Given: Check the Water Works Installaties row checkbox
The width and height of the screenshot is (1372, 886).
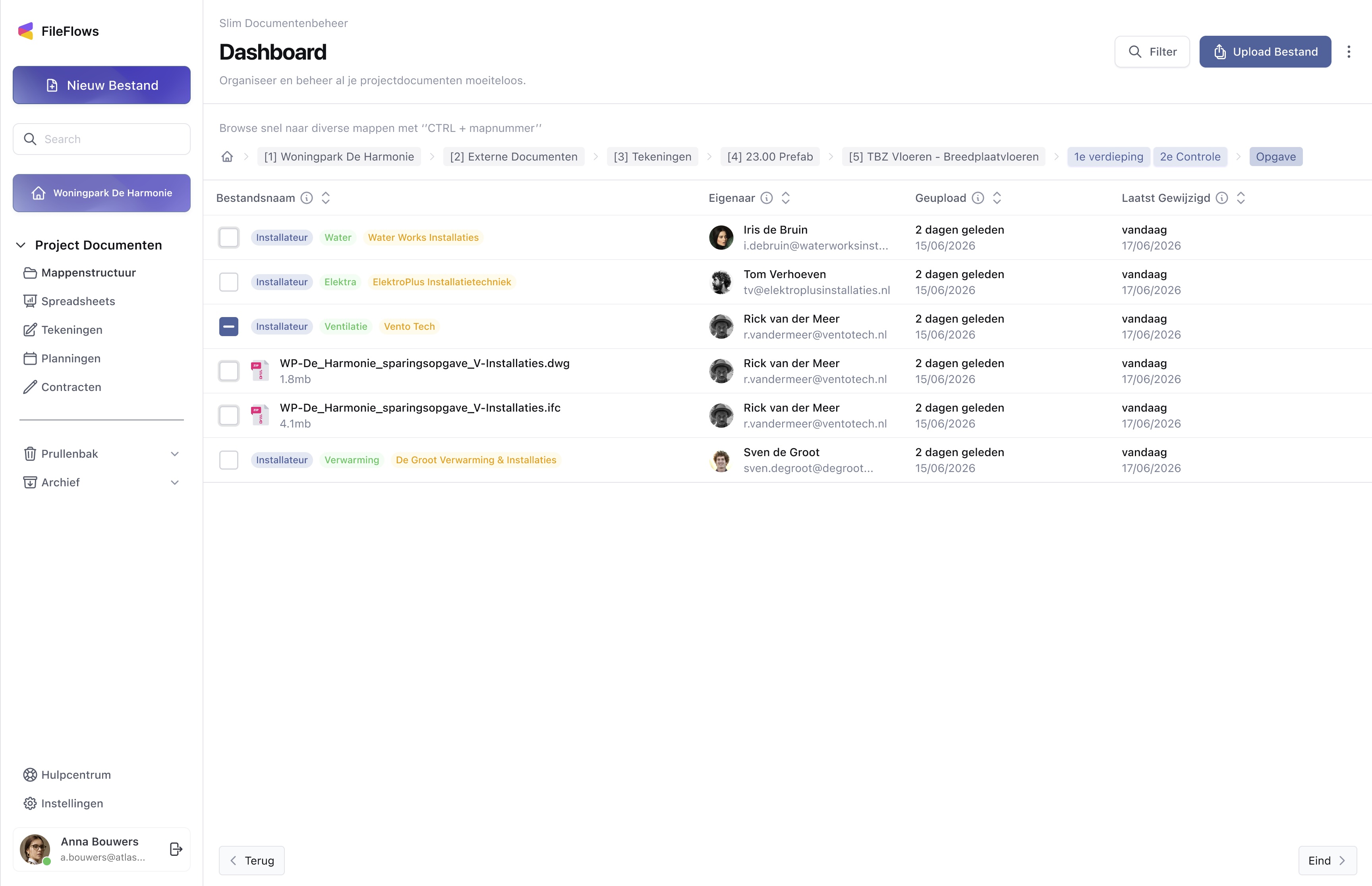Looking at the screenshot, I should (x=229, y=238).
